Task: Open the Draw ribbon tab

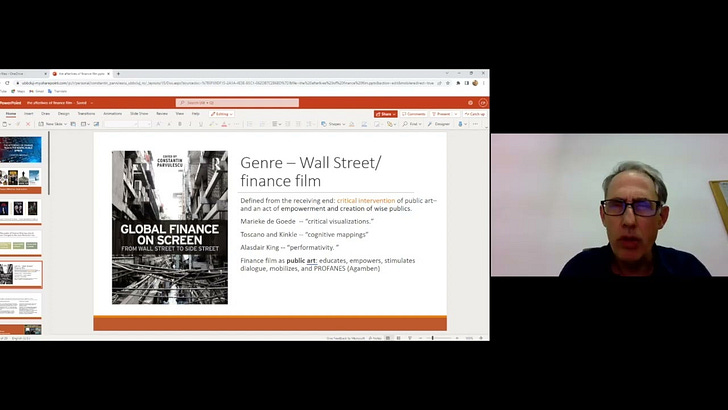Action: click(46, 114)
